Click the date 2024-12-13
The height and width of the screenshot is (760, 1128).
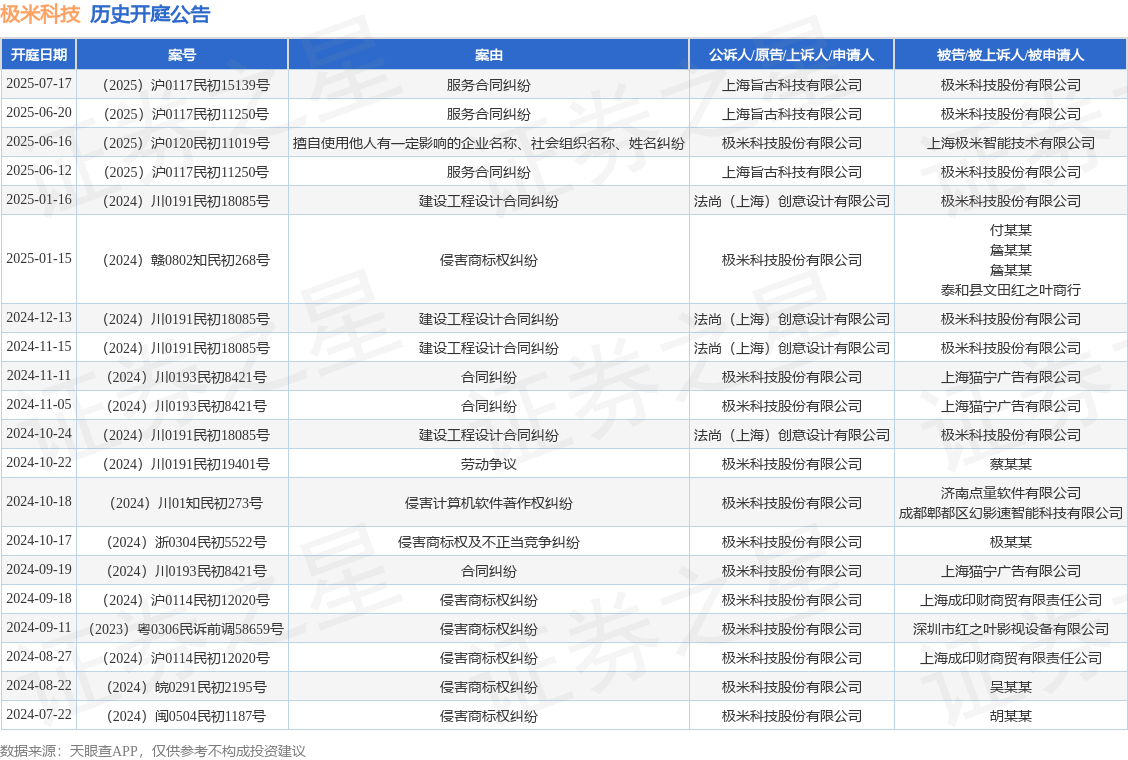39,317
